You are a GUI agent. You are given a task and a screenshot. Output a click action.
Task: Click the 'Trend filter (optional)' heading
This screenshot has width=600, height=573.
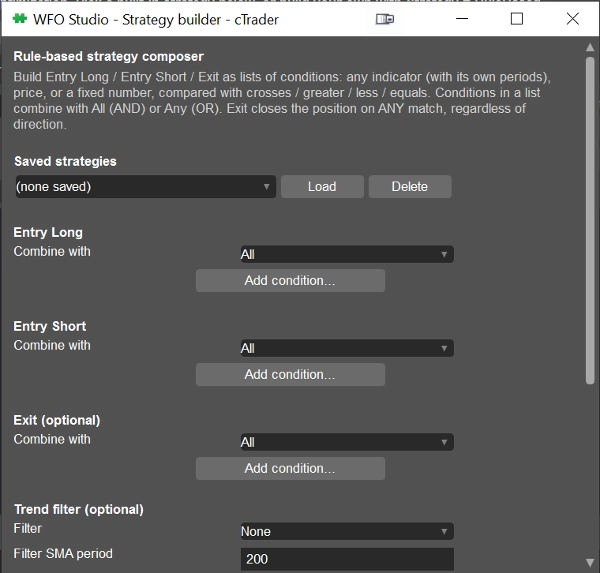pyautogui.click(x=79, y=509)
